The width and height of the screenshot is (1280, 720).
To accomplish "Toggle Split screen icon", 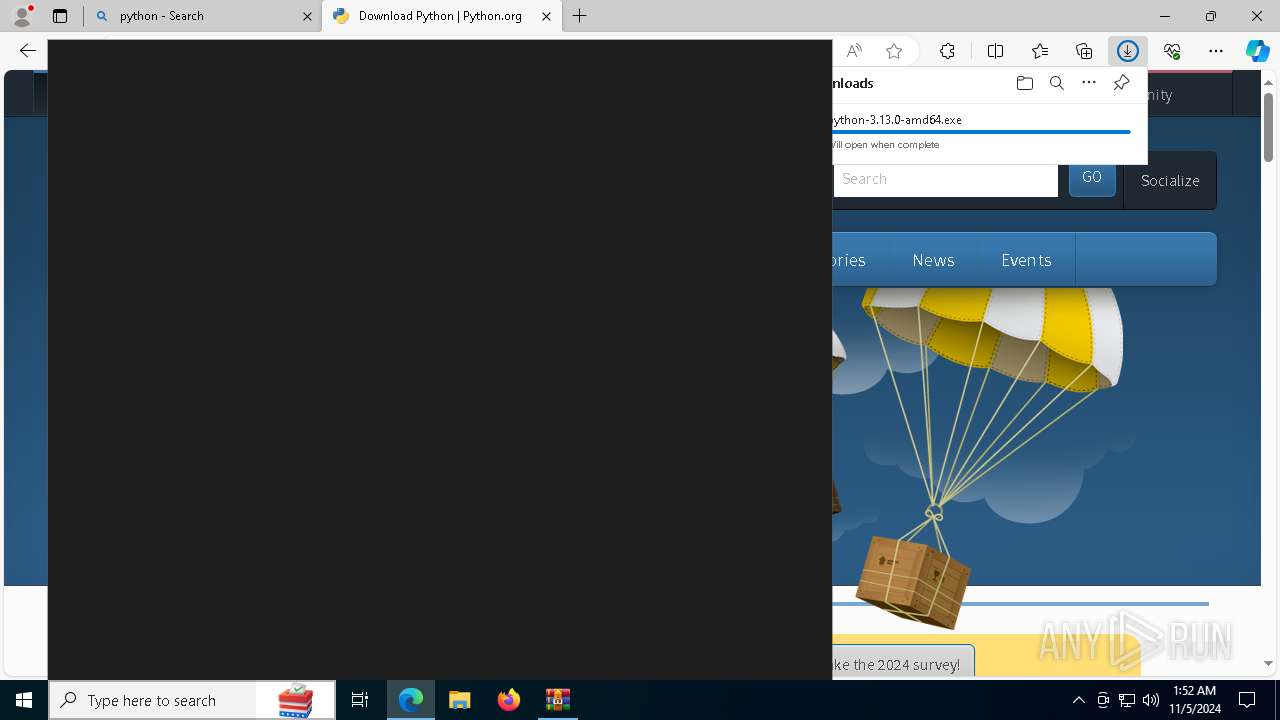I will click(995, 51).
